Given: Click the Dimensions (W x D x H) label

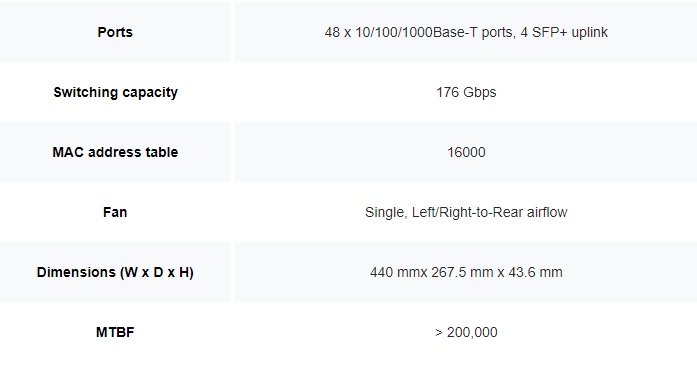Looking at the screenshot, I should 115,272.
